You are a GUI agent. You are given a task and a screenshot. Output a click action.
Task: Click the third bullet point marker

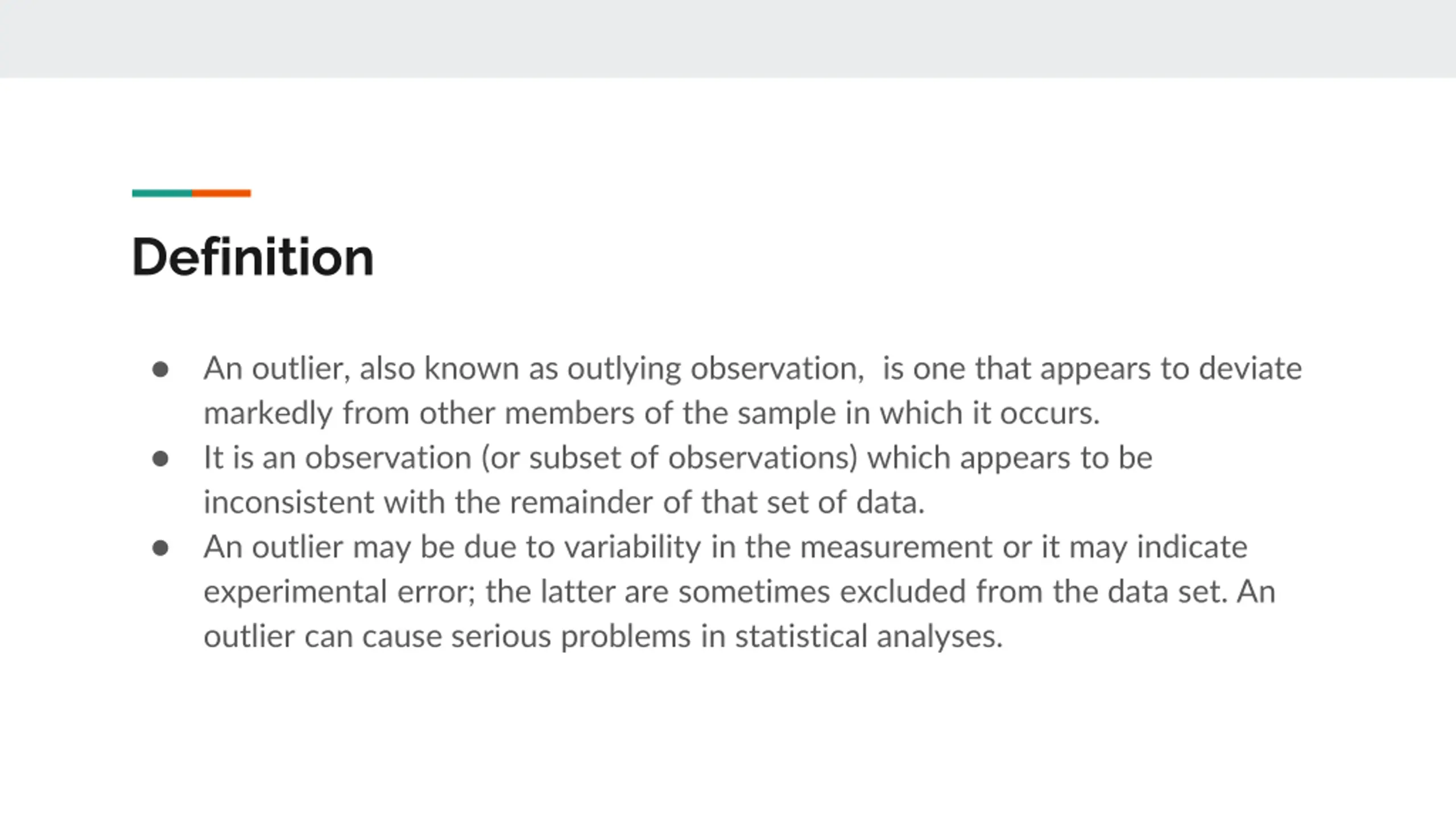160,548
